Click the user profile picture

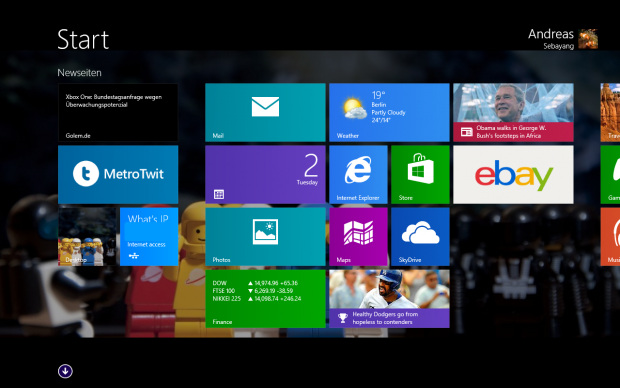[x=588, y=39]
